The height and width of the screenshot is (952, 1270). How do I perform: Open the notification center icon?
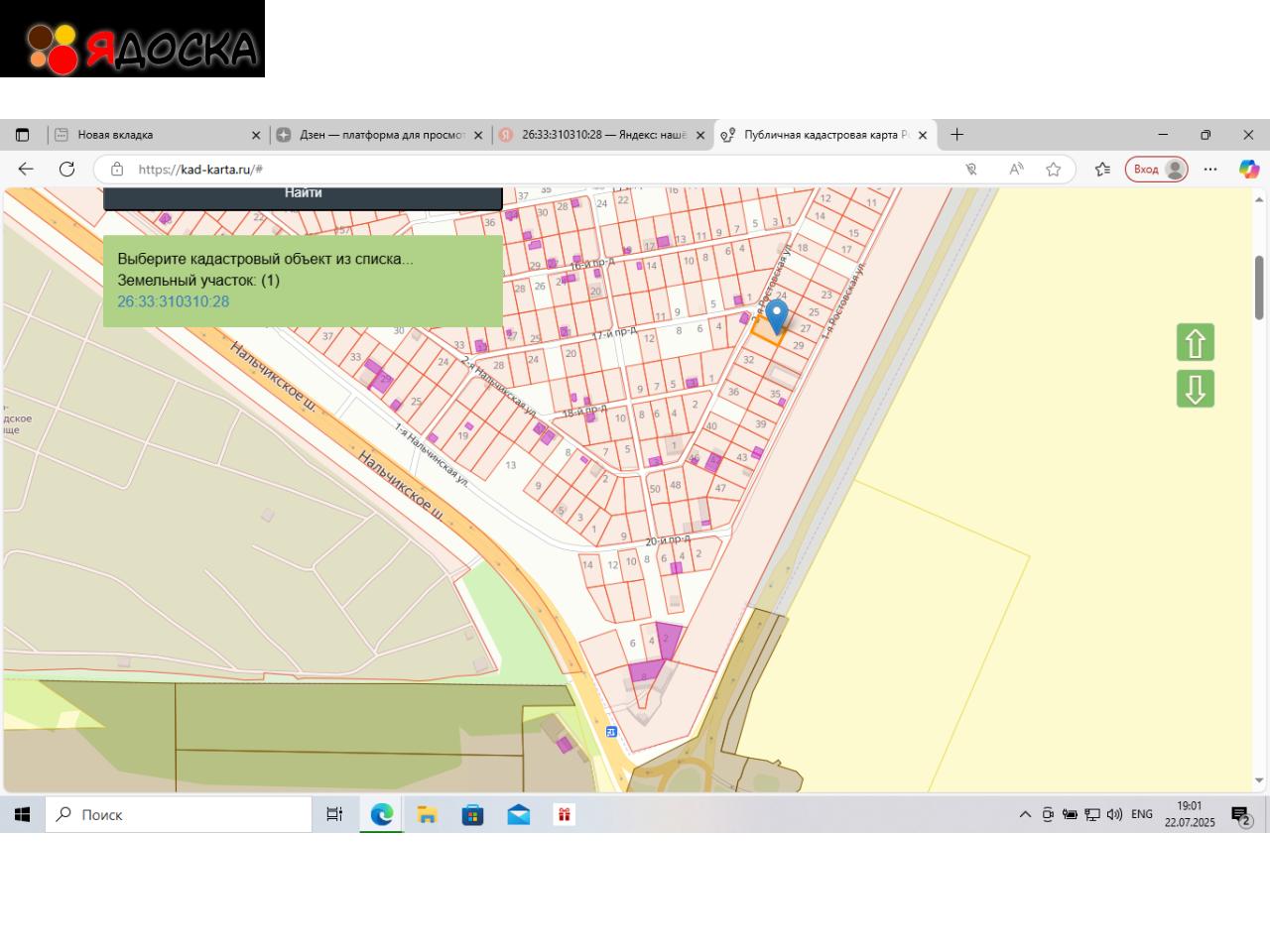(1241, 815)
